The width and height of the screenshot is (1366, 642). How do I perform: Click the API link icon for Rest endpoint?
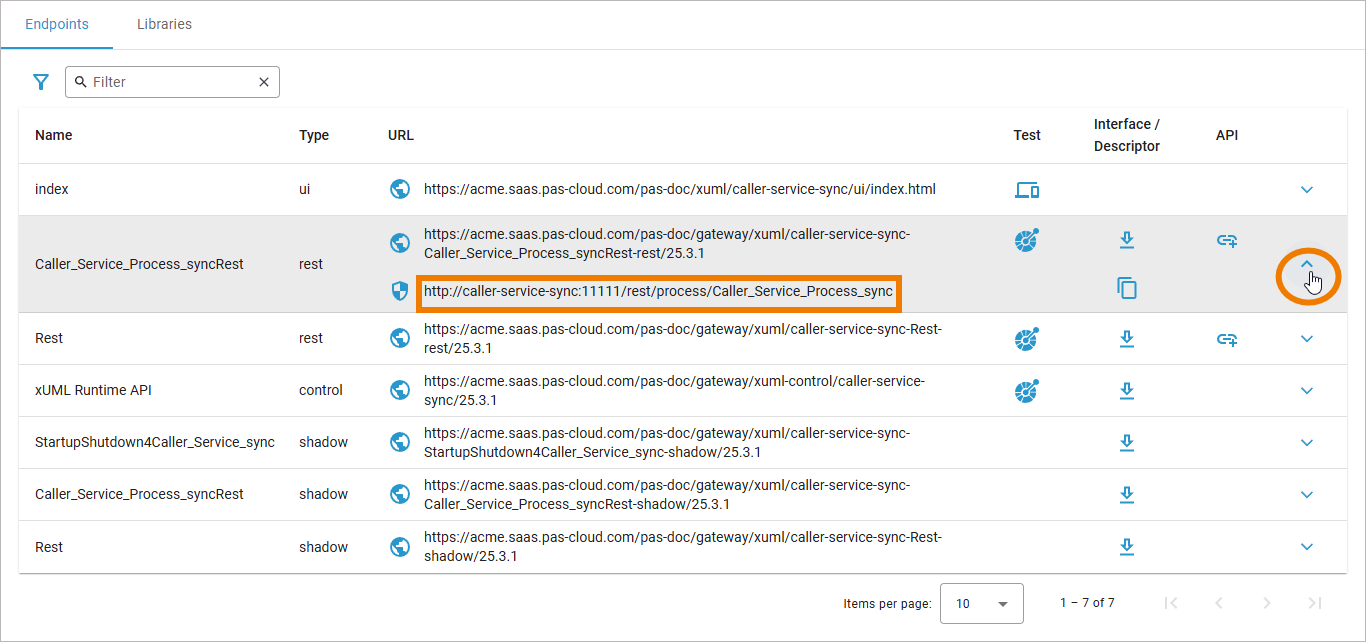pyautogui.click(x=1227, y=339)
